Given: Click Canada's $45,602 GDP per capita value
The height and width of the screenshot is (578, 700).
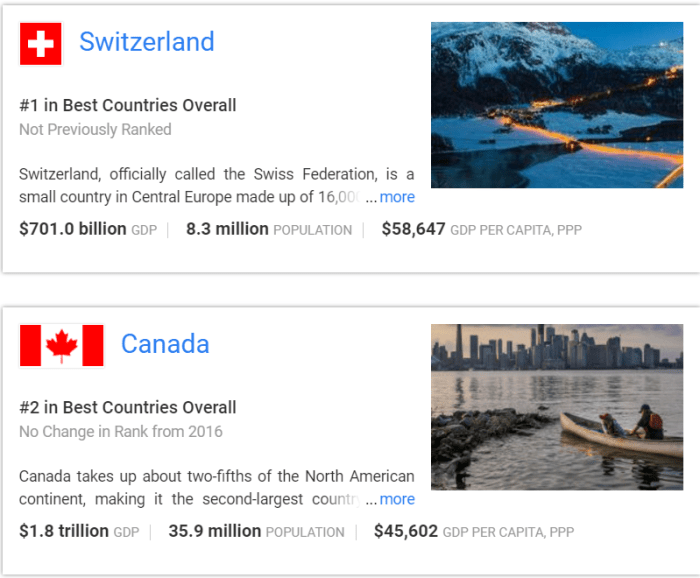Looking at the screenshot, I should (x=406, y=531).
